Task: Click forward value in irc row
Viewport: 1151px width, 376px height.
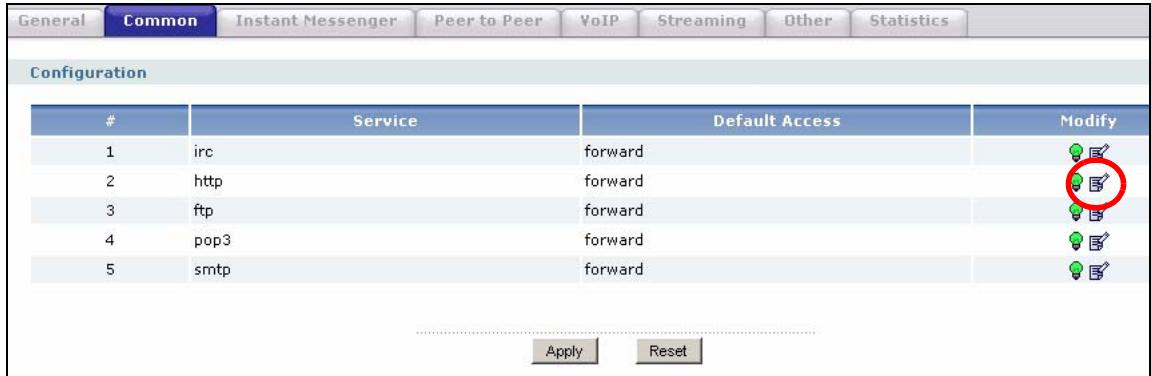Action: click(614, 153)
